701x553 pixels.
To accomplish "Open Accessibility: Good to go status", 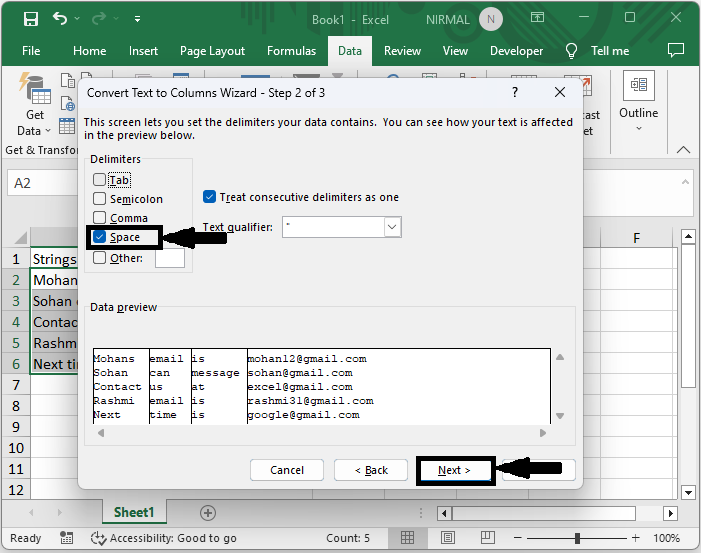I will tap(164, 538).
